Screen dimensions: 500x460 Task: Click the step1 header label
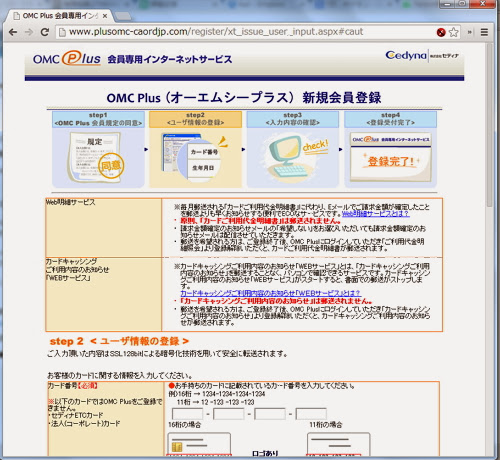click(x=98, y=119)
